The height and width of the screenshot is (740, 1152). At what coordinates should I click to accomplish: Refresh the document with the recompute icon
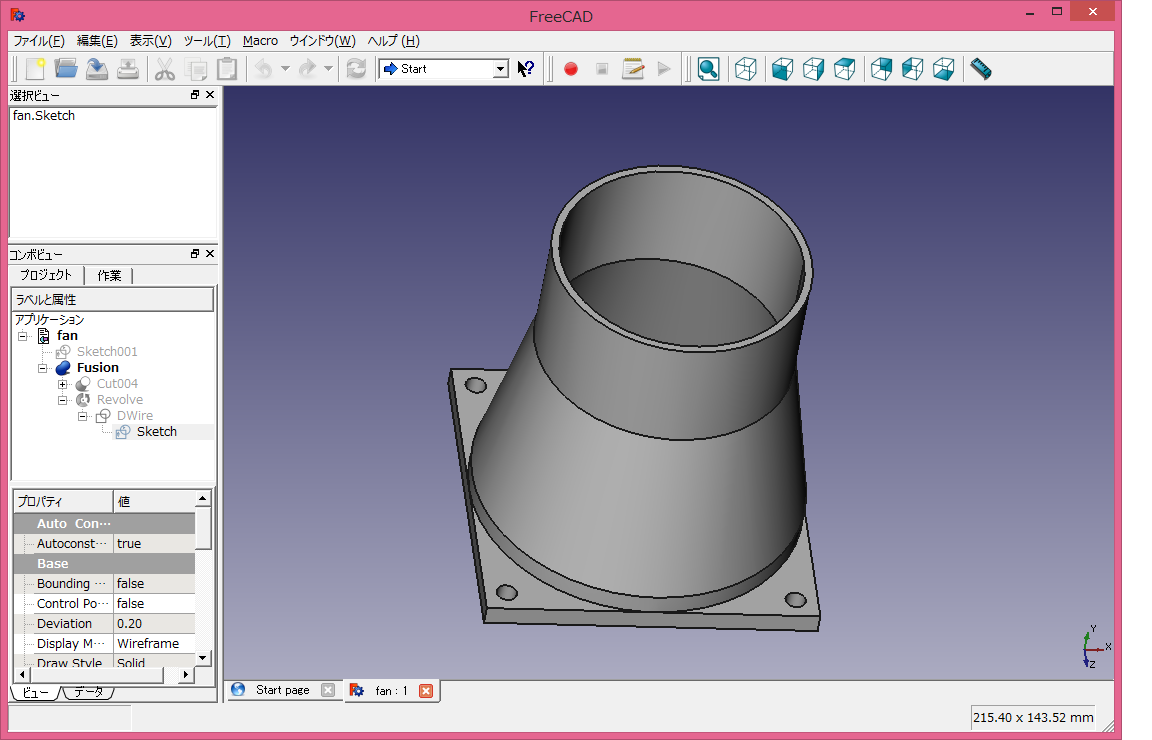pyautogui.click(x=356, y=69)
